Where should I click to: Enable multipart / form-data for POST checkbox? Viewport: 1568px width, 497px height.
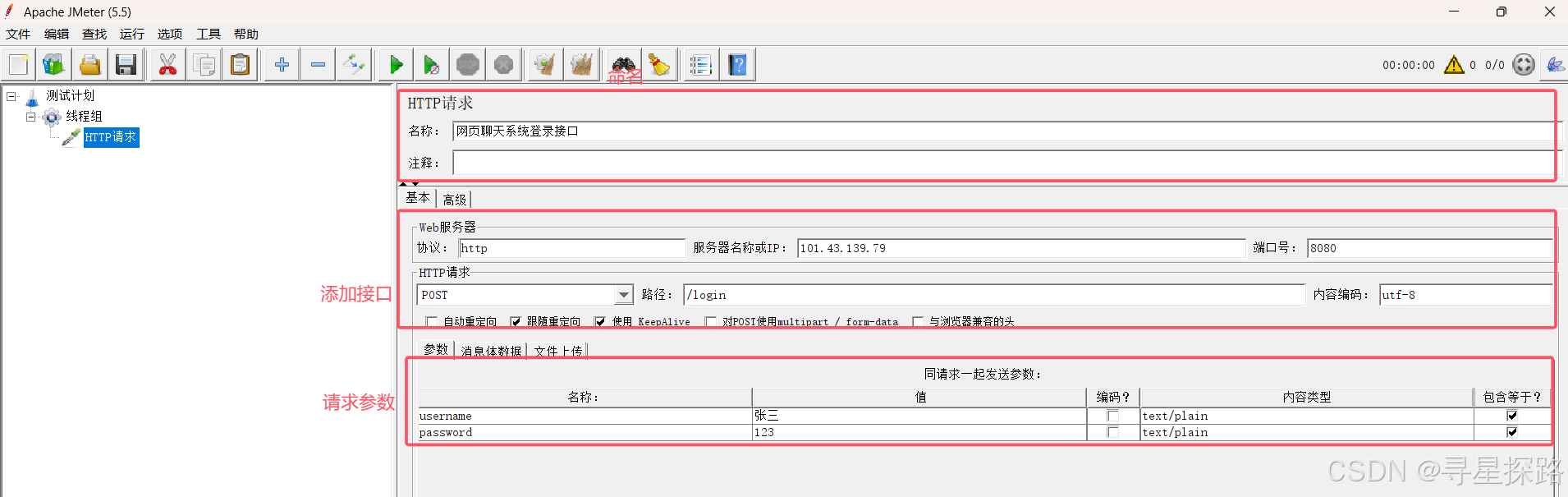(x=711, y=322)
